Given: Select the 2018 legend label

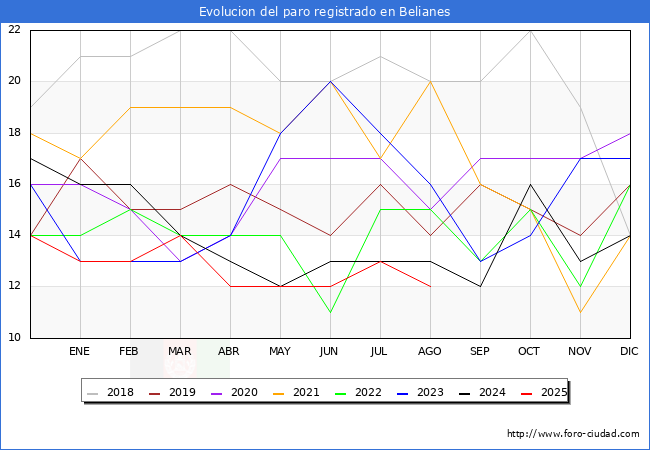Looking at the screenshot, I should click(x=120, y=392).
